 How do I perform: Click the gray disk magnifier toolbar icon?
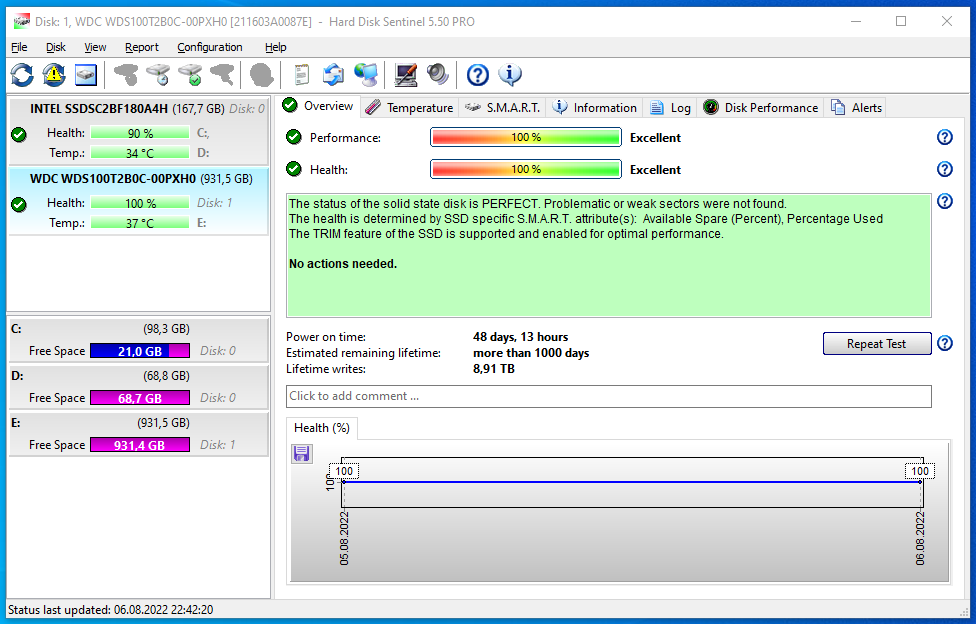pos(222,75)
